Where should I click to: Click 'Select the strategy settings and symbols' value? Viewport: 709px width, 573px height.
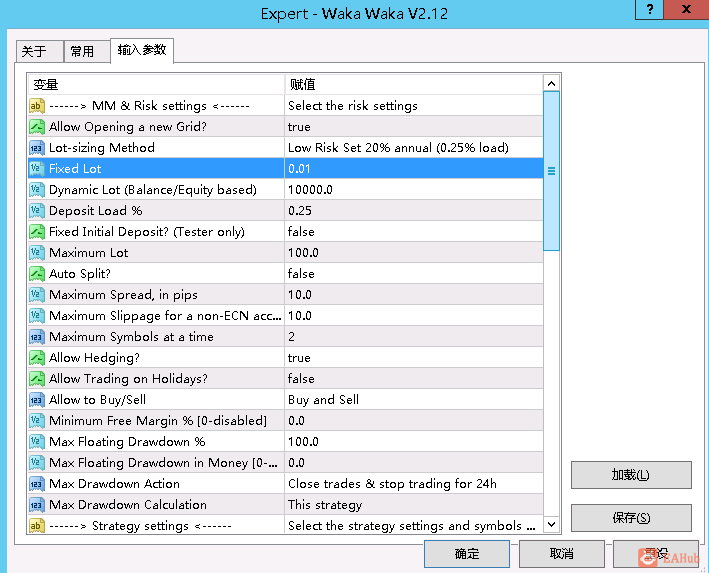[x=411, y=526]
